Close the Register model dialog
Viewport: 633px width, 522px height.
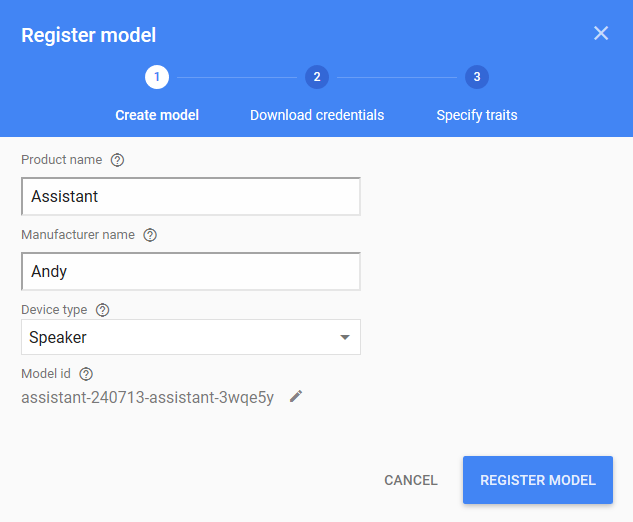coord(601,33)
